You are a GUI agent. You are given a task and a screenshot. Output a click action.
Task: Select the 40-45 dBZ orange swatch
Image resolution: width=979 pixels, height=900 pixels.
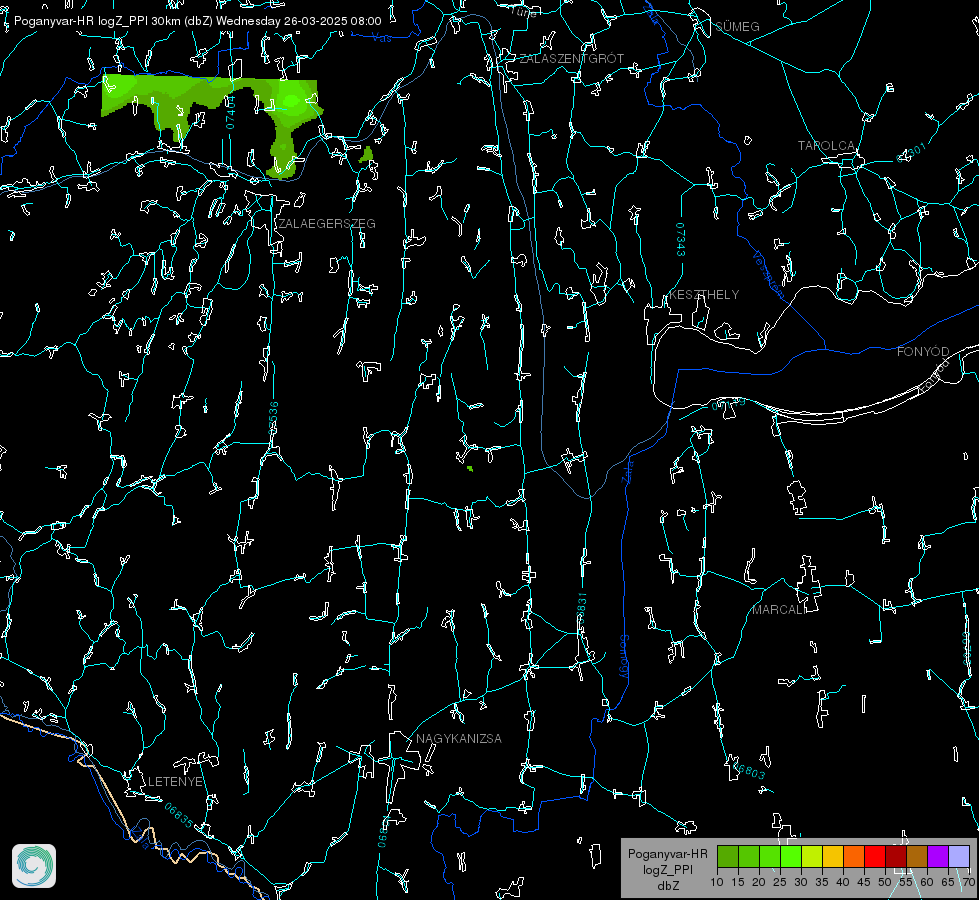click(854, 856)
